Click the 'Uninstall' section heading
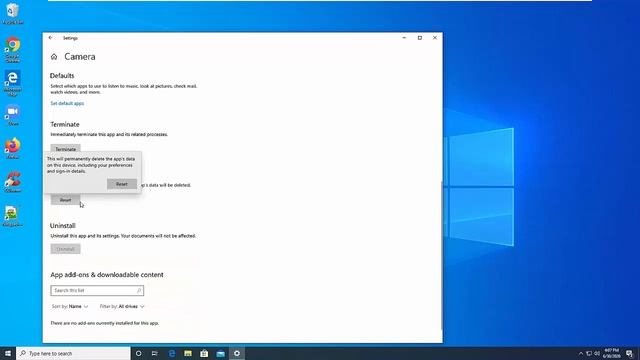The image size is (640, 360). point(62,226)
